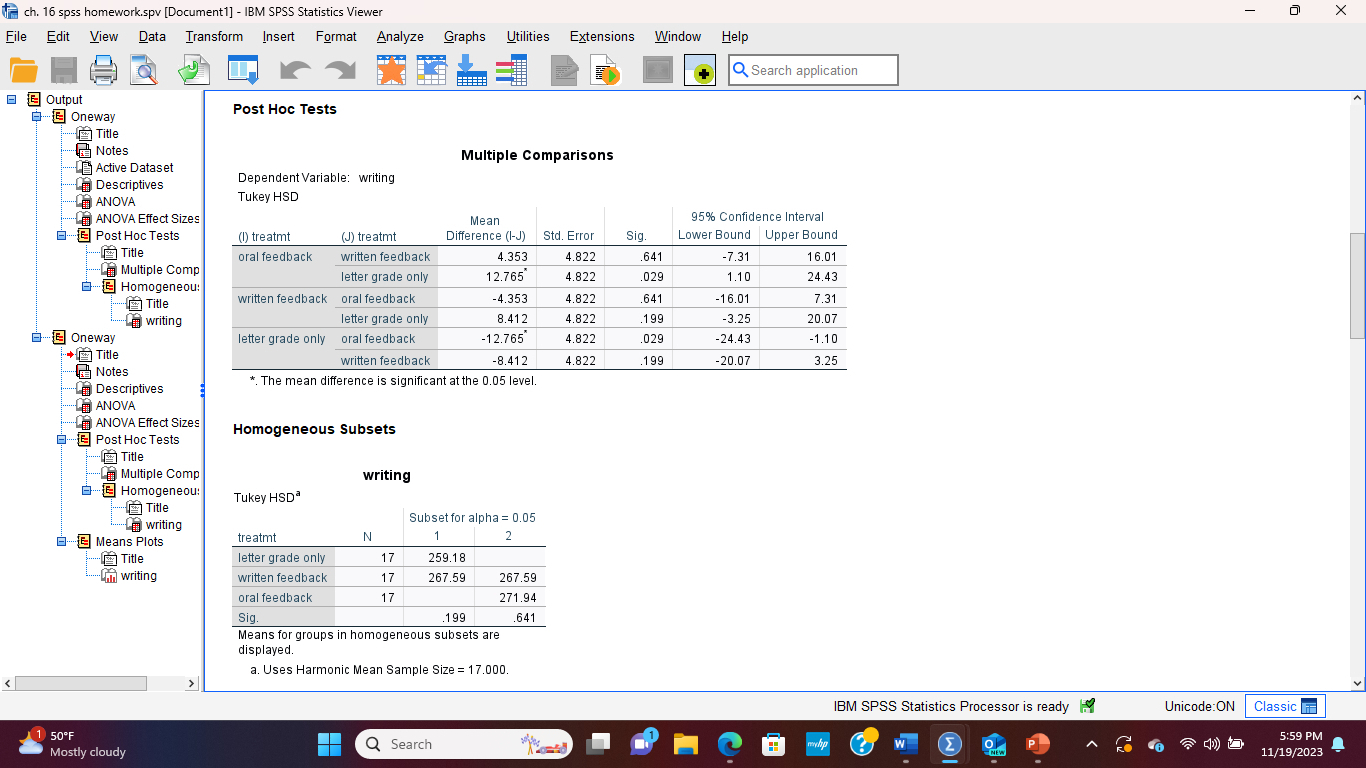Open Print Preview with magnifier page icon
The height and width of the screenshot is (768, 1366).
point(144,70)
